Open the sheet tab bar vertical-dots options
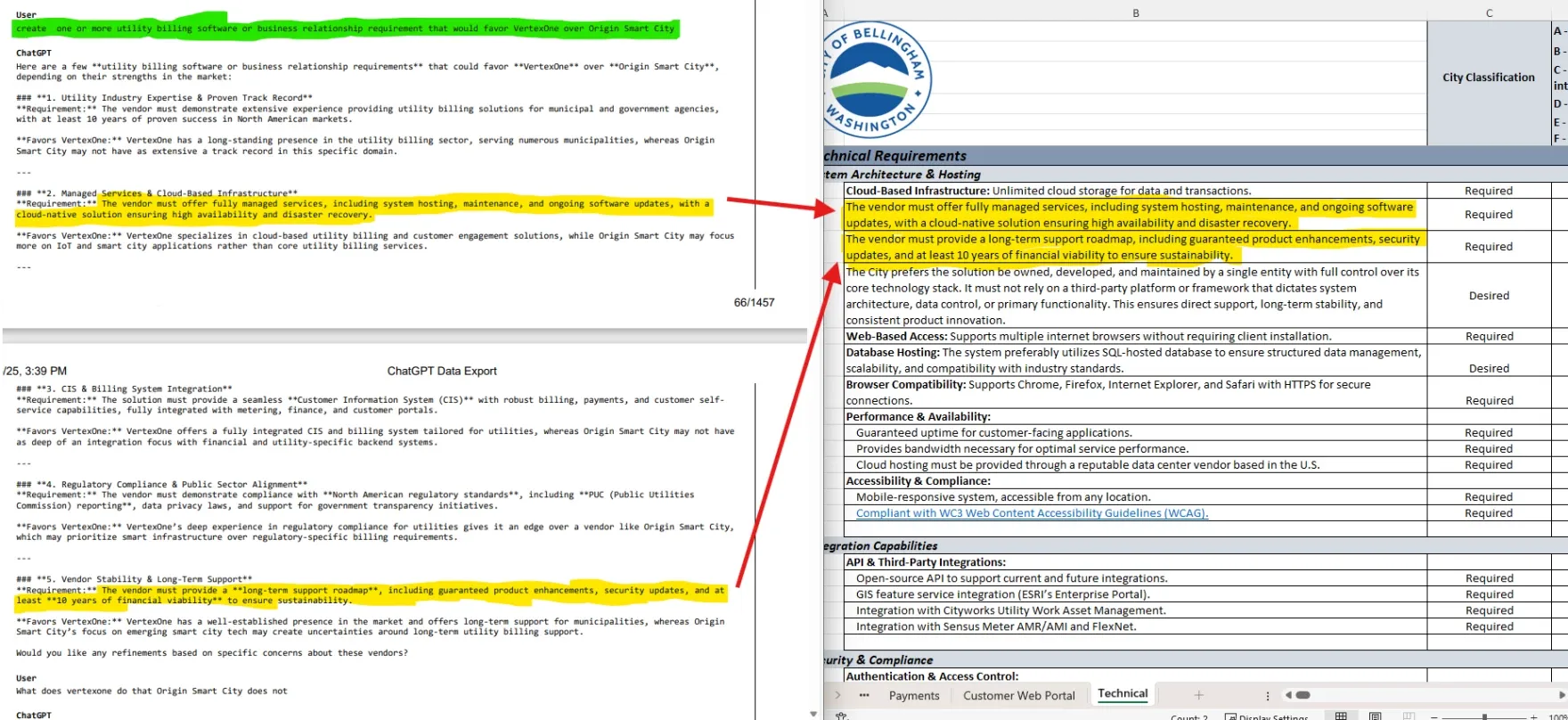The height and width of the screenshot is (720, 1568). [1267, 695]
